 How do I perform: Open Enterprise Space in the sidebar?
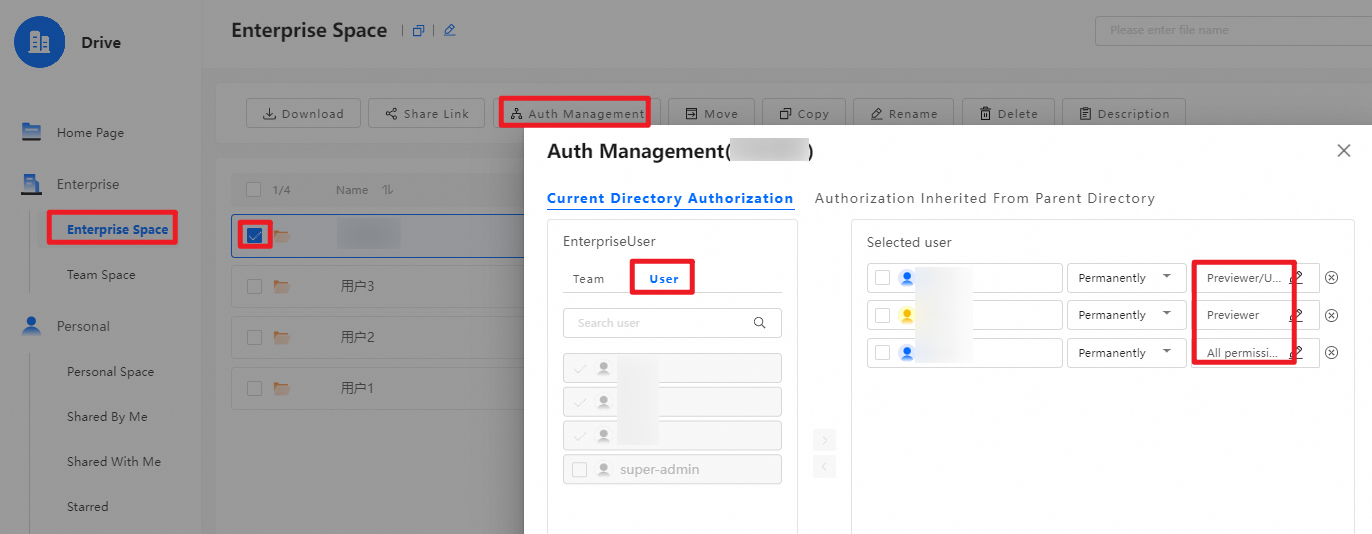tap(117, 230)
